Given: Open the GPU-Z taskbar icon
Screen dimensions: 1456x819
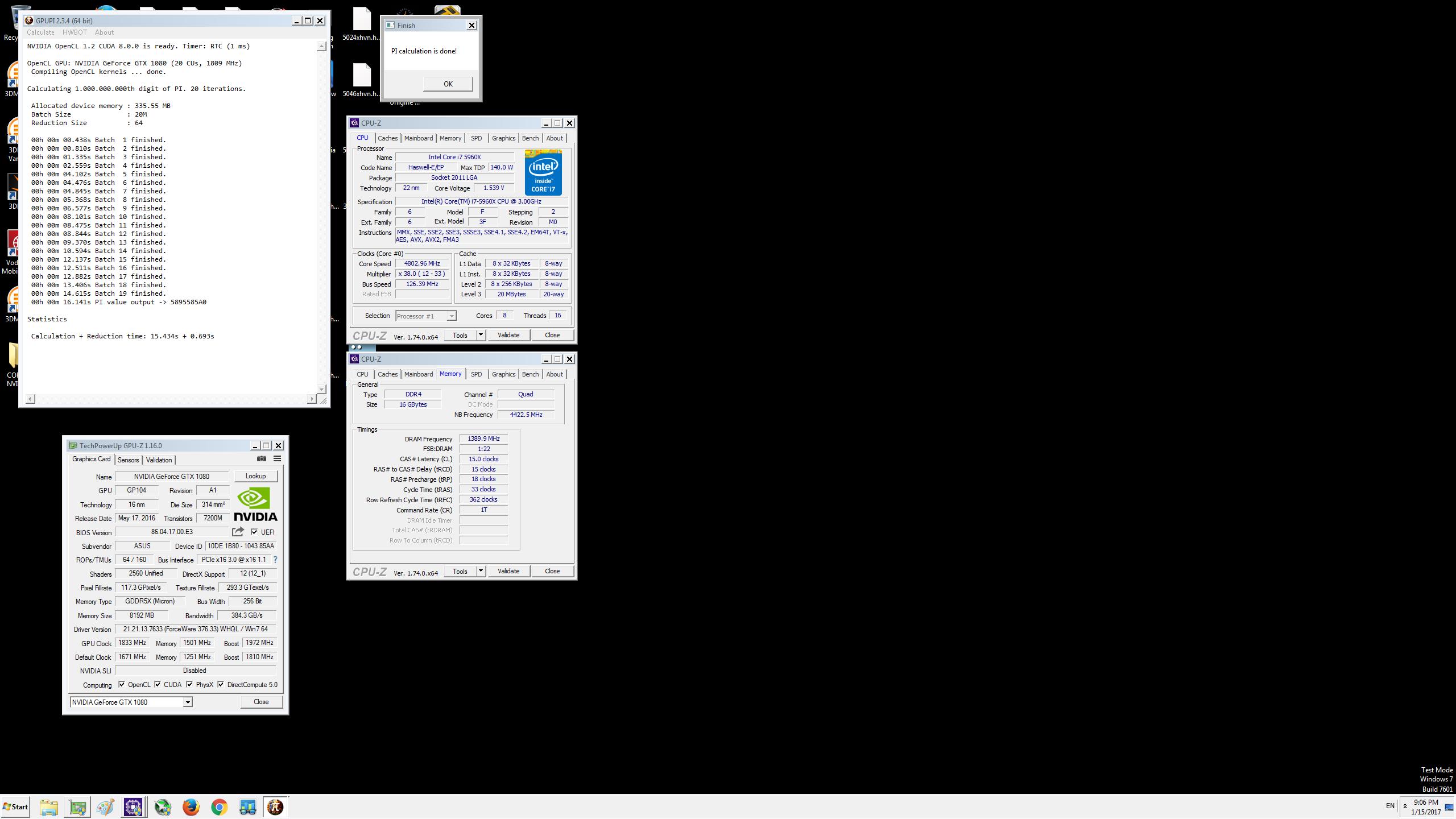Looking at the screenshot, I should click(x=77, y=807).
